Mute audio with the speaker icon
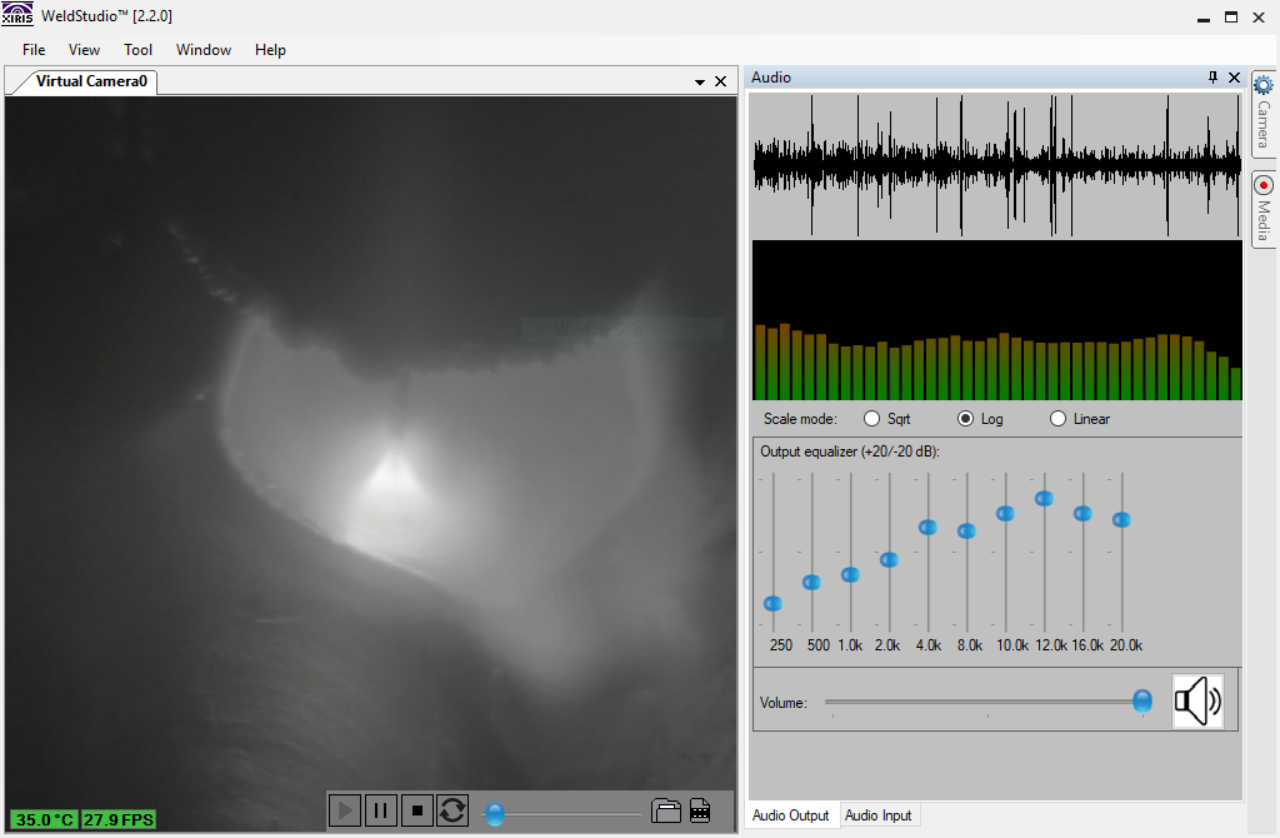 (x=1198, y=701)
